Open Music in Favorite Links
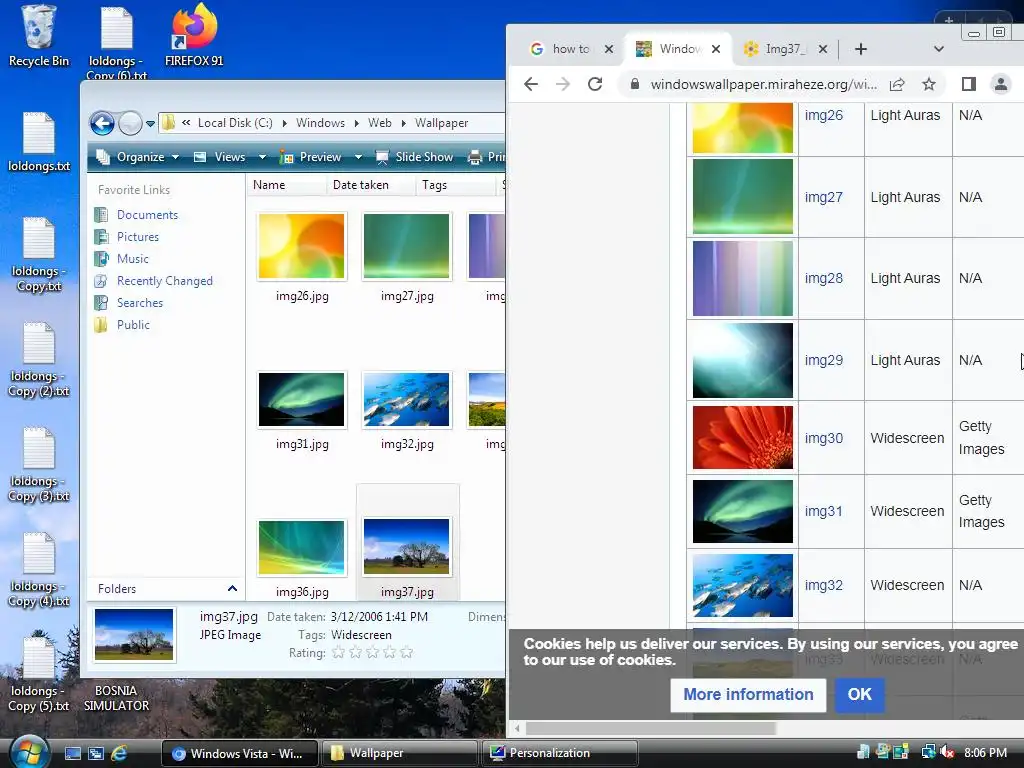1024x768 pixels. (x=133, y=259)
